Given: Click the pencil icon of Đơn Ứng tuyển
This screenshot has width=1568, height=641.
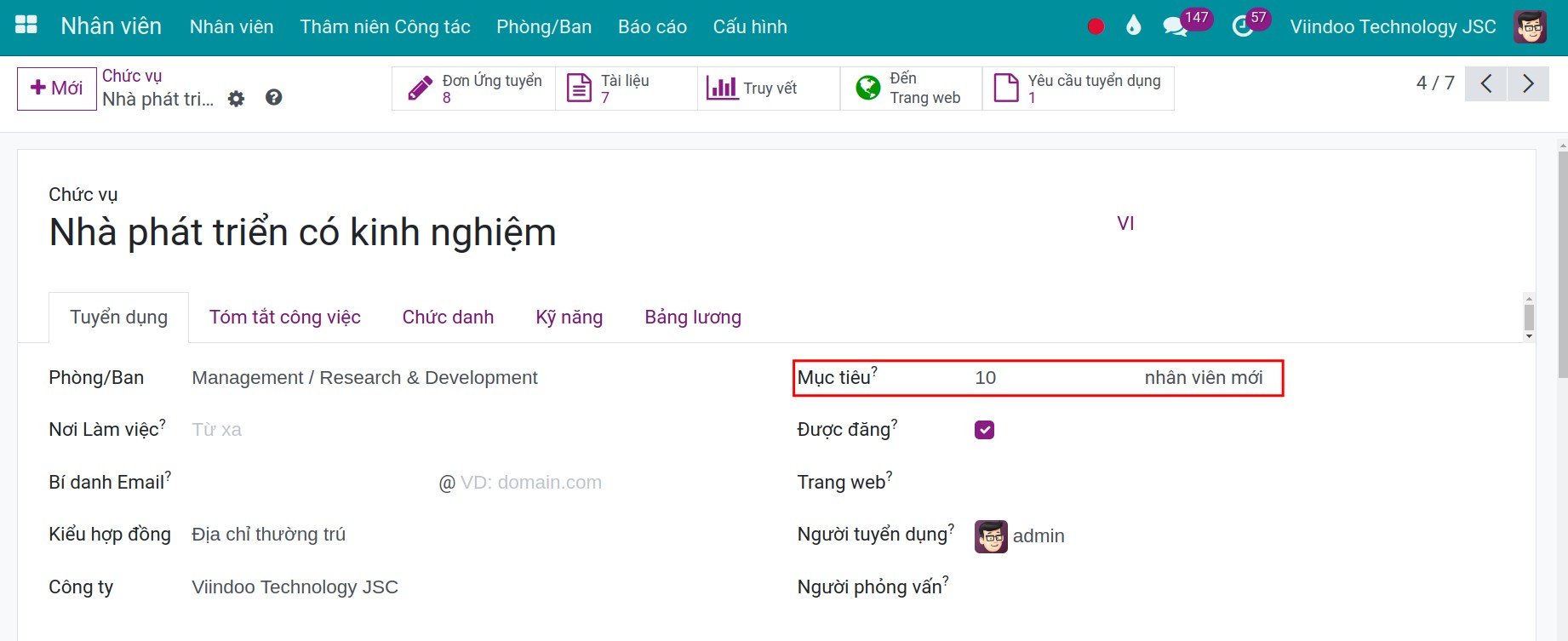Looking at the screenshot, I should 421,89.
